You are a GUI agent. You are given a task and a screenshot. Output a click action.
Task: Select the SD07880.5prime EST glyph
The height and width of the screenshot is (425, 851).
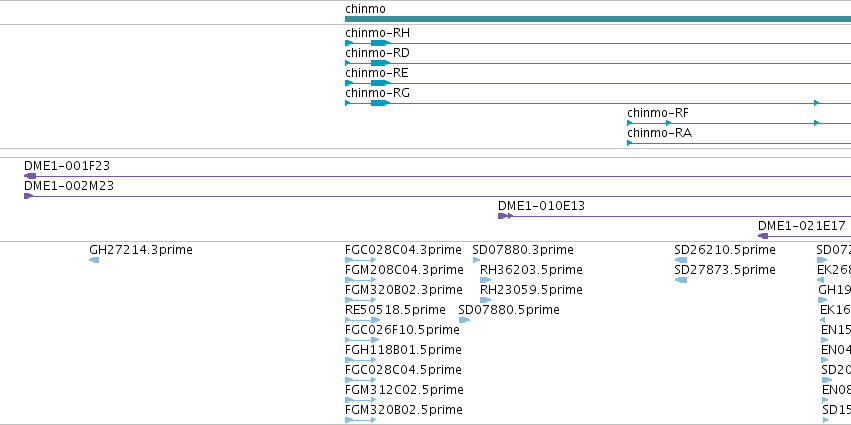point(464,320)
